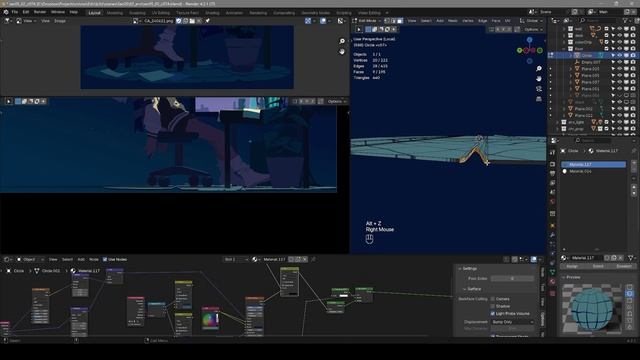
Task: Select the pan hand icon in image editor
Action: 342,51
